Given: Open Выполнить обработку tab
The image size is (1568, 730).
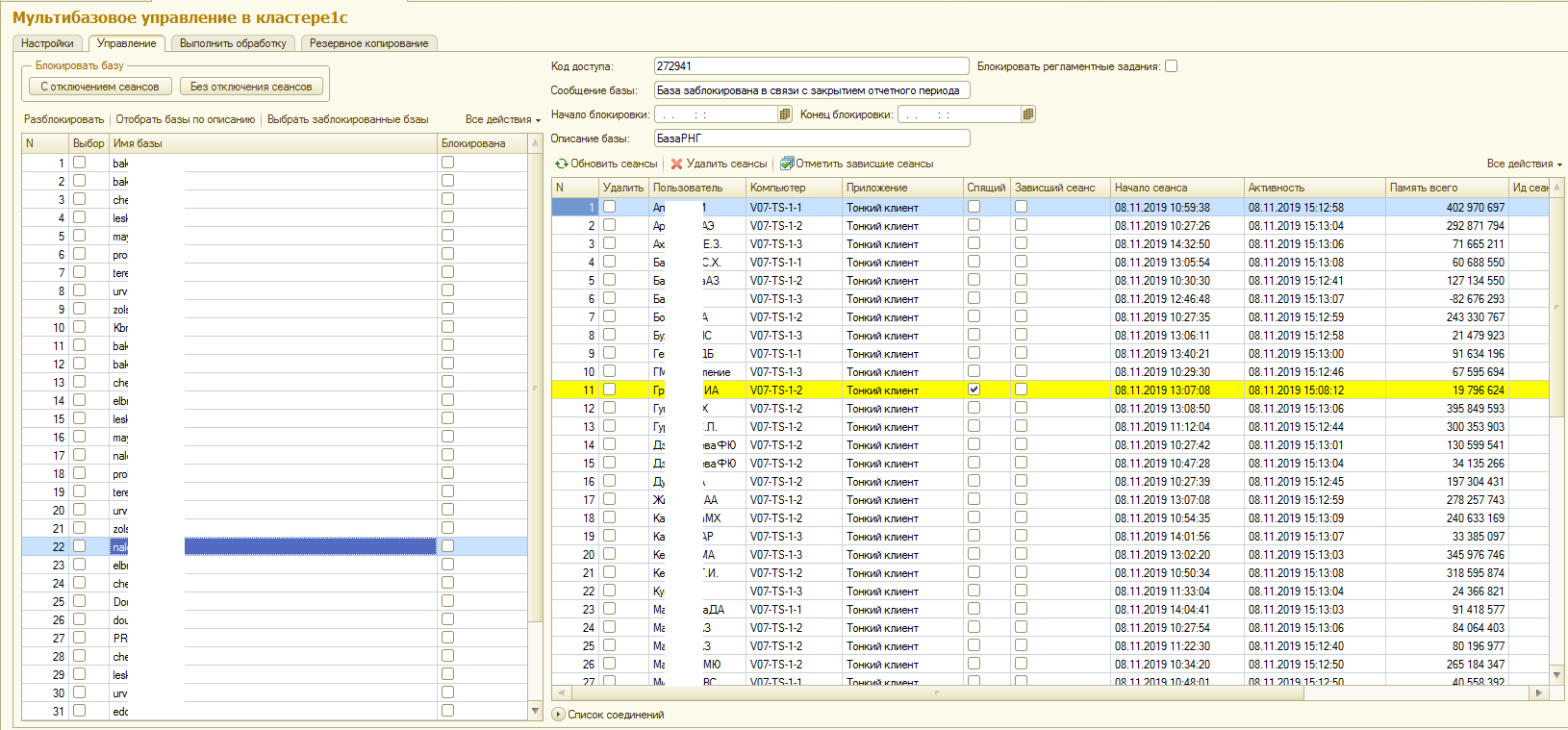Looking at the screenshot, I should 233,43.
